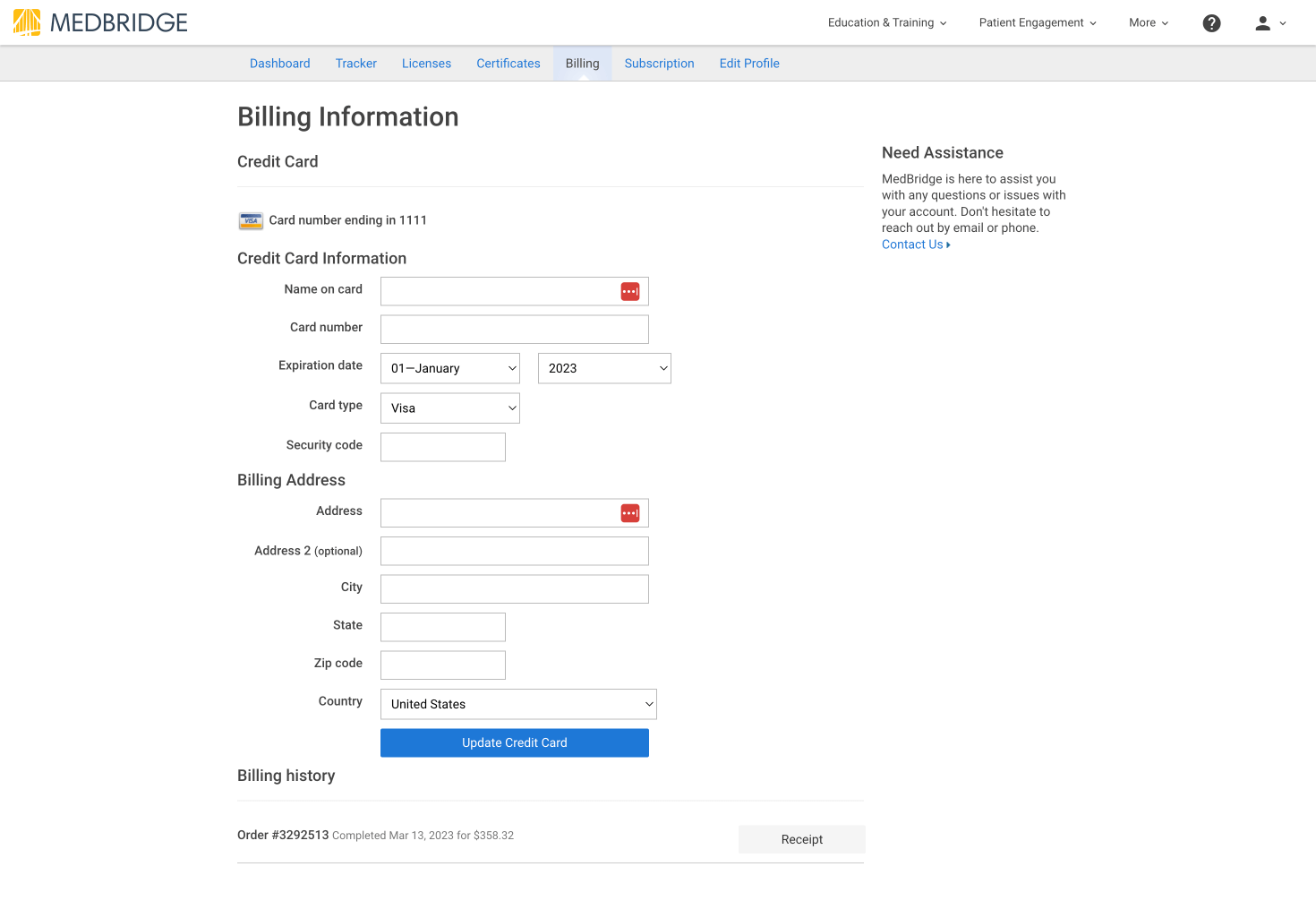Switch to the Subscription tab
The width and height of the screenshot is (1316, 918).
point(659,63)
